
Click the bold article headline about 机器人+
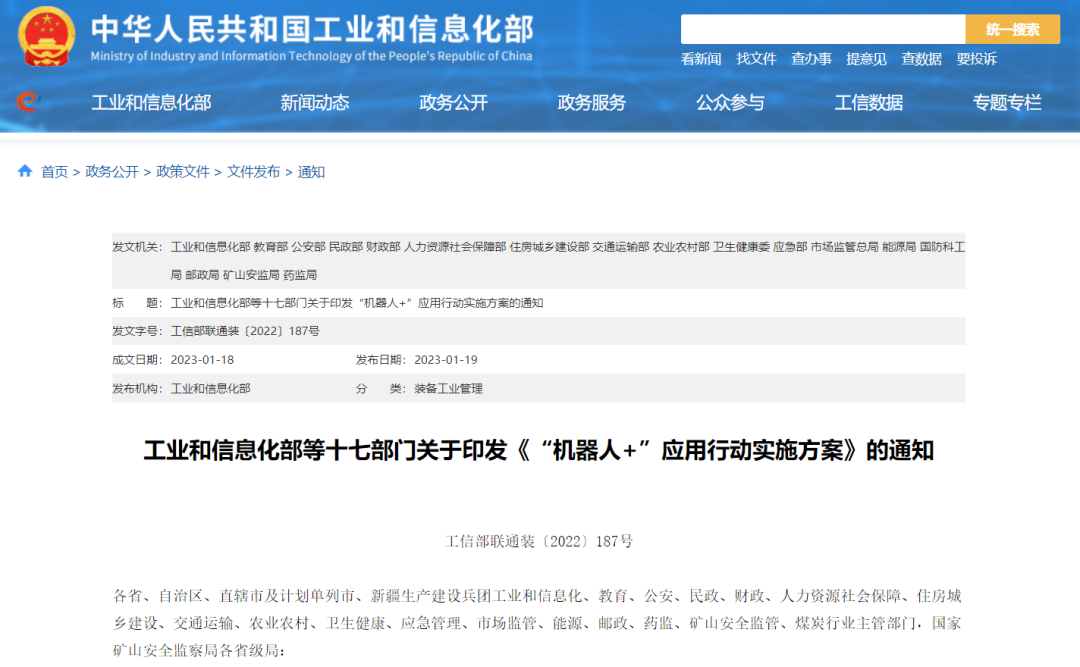[x=539, y=451]
